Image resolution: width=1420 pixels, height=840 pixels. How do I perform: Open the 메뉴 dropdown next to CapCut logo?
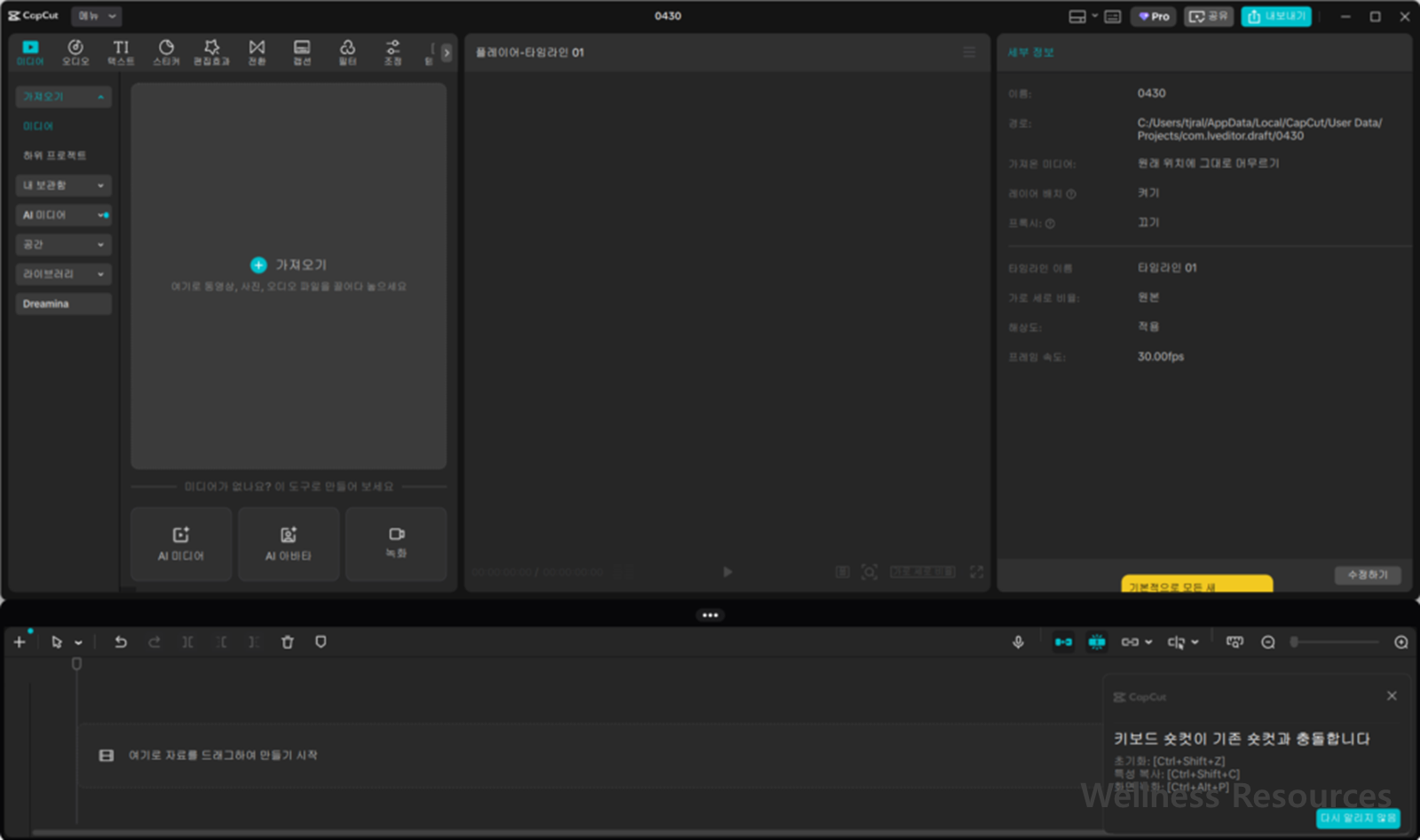click(97, 16)
